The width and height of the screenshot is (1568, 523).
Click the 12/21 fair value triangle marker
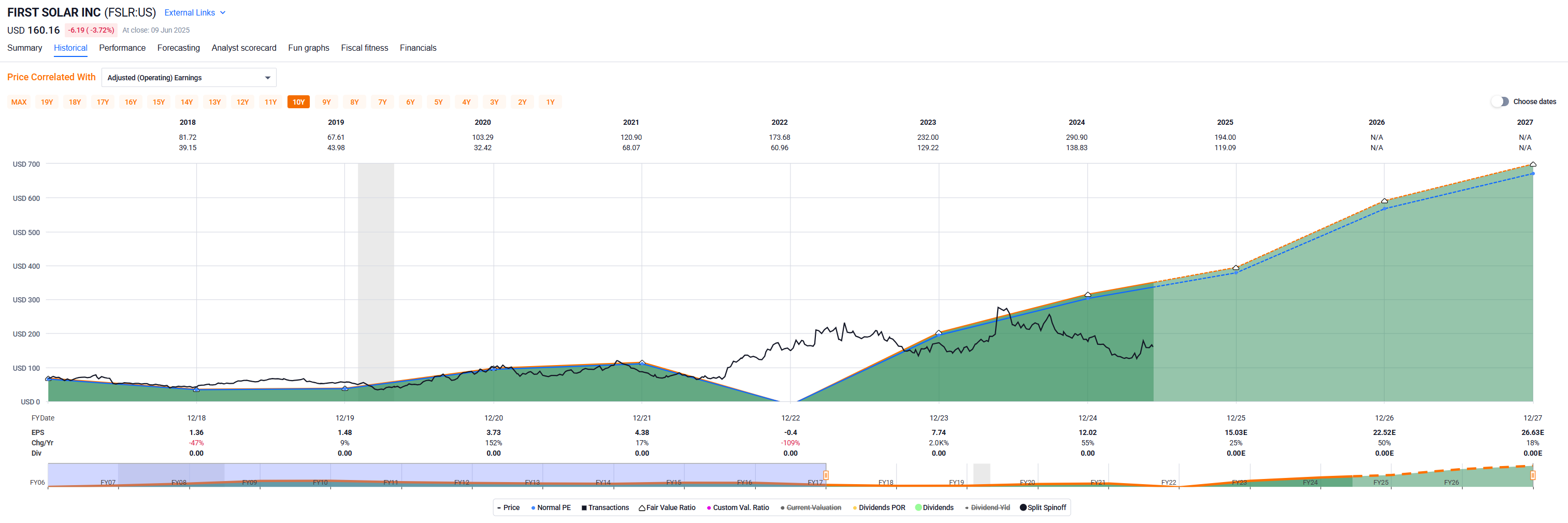[x=642, y=362]
